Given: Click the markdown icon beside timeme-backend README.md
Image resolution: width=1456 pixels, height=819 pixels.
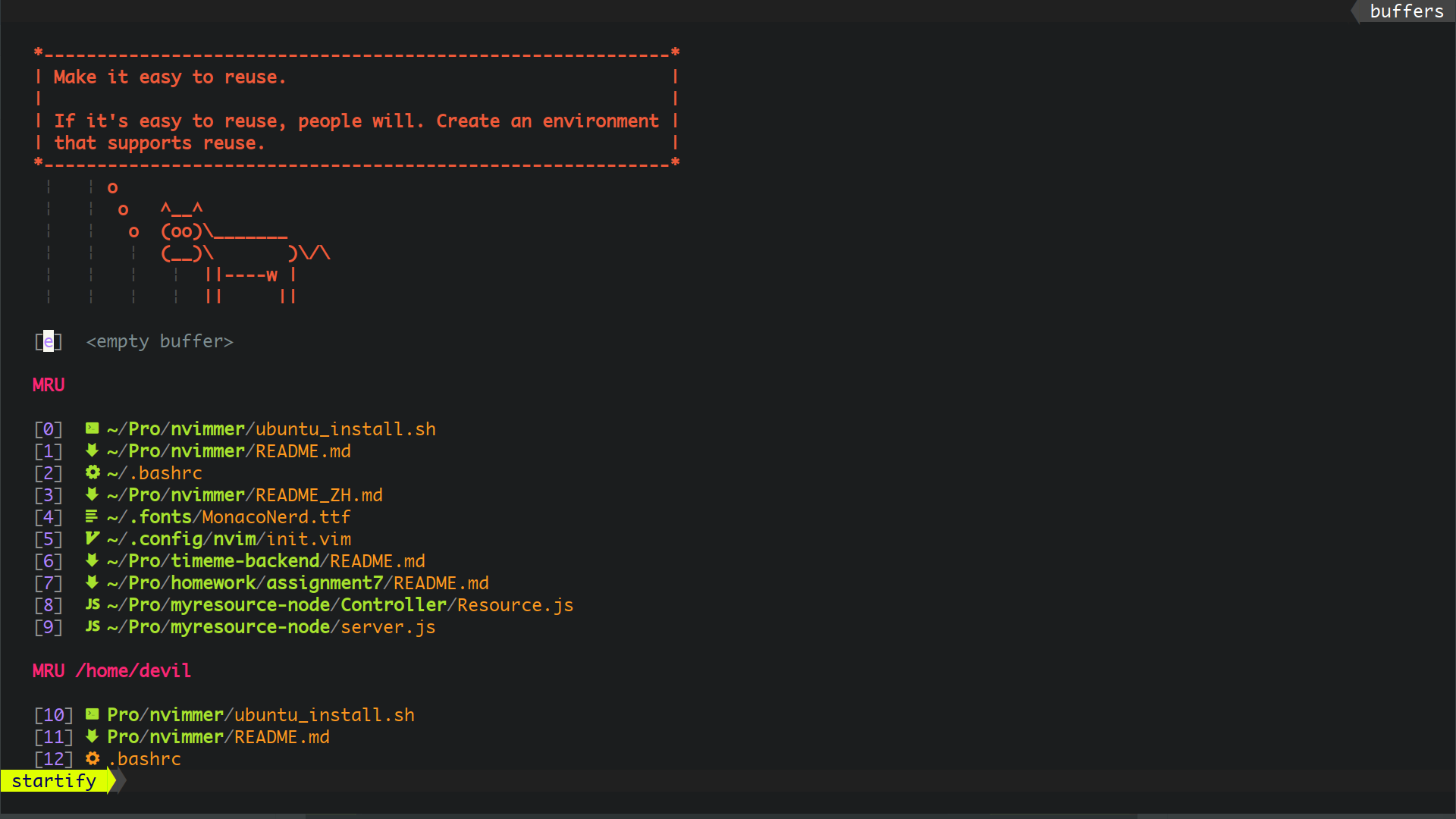Looking at the screenshot, I should [92, 560].
